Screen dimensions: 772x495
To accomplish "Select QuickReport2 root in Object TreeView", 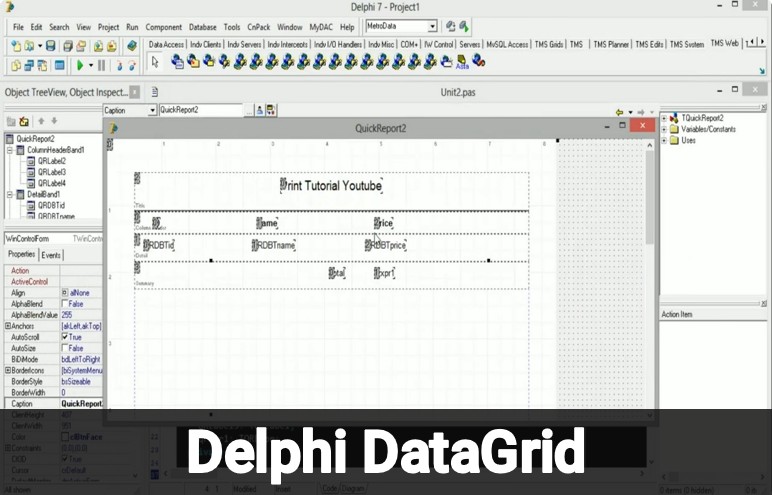I will (35, 139).
